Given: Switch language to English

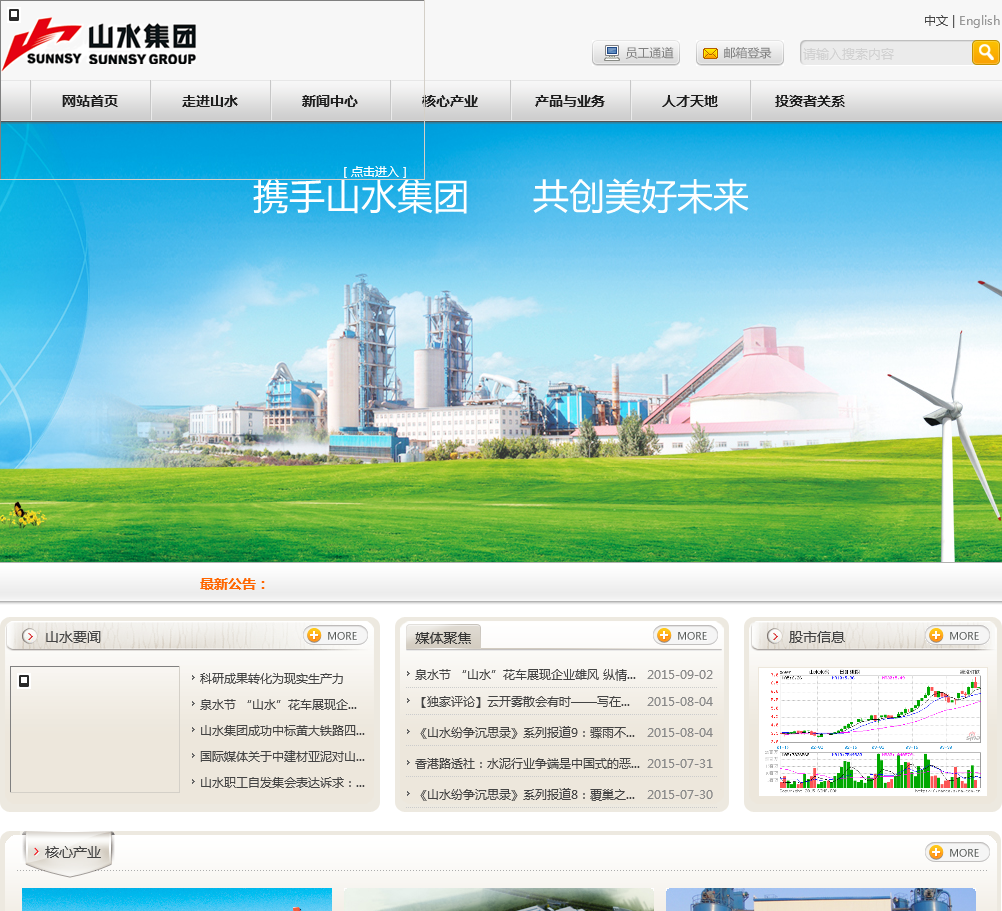Looking at the screenshot, I should [x=979, y=21].
